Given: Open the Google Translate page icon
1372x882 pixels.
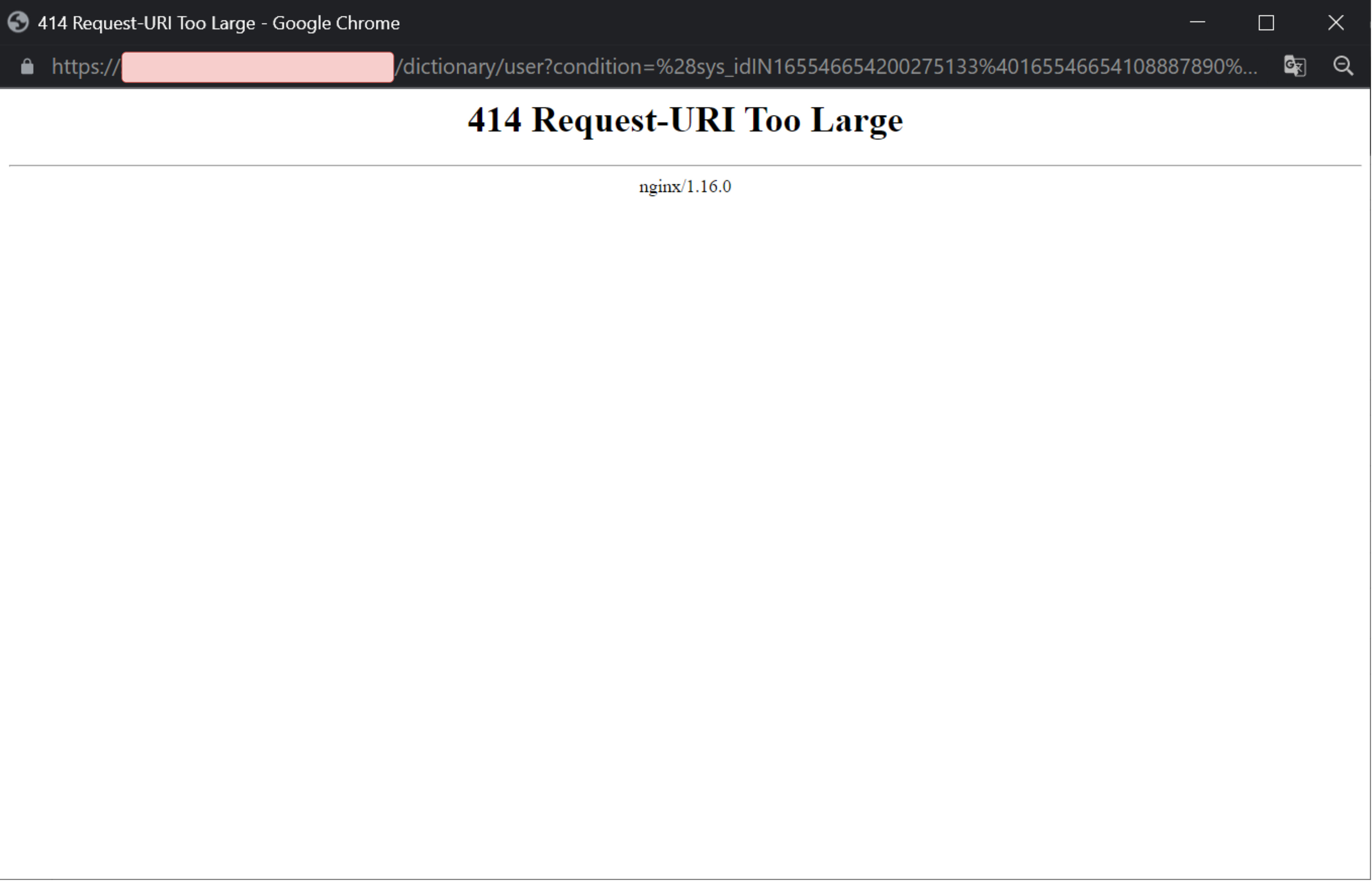Looking at the screenshot, I should point(1294,66).
